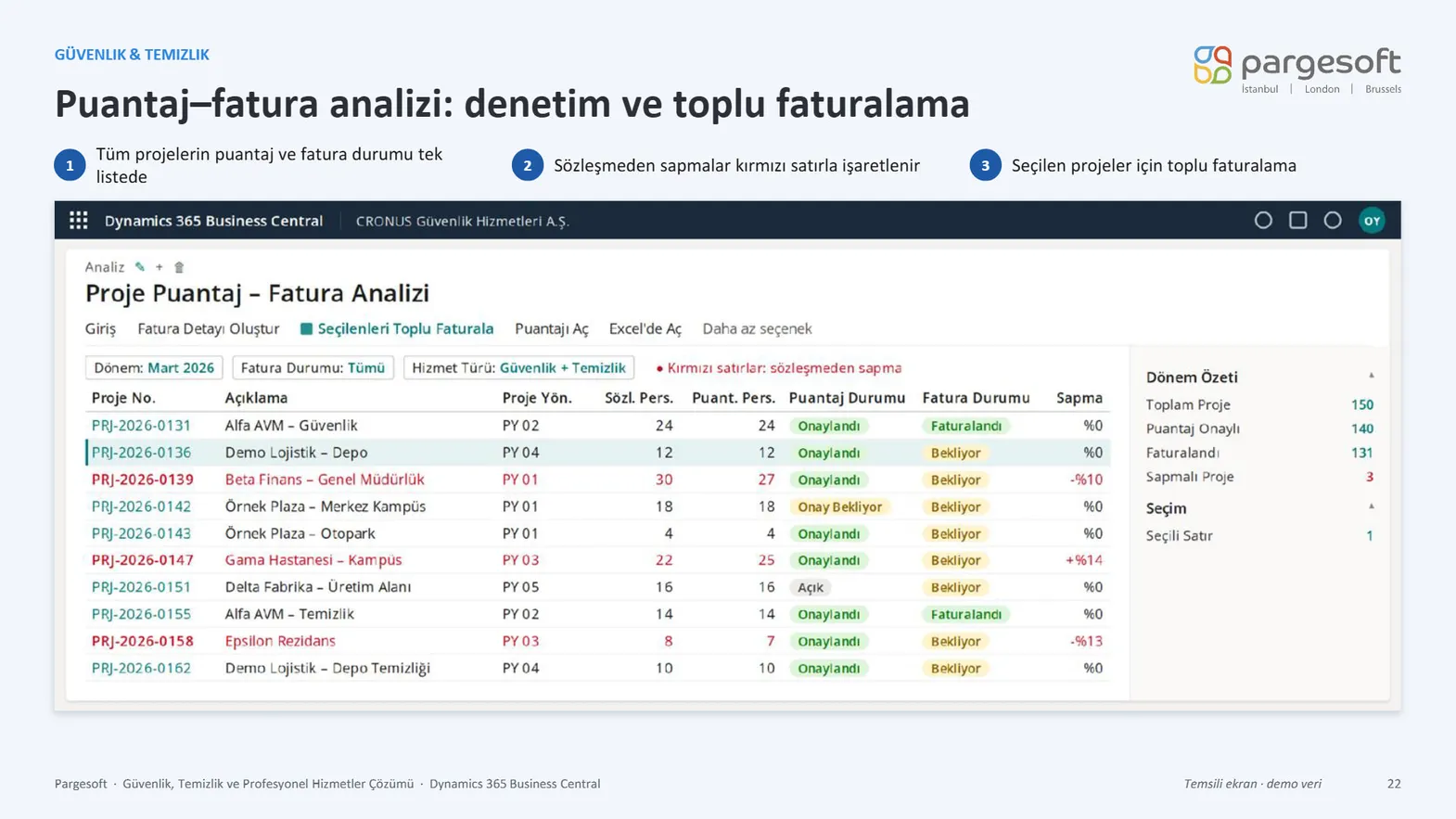Click the square icon in the top bar
1456x819 pixels.
(1297, 221)
